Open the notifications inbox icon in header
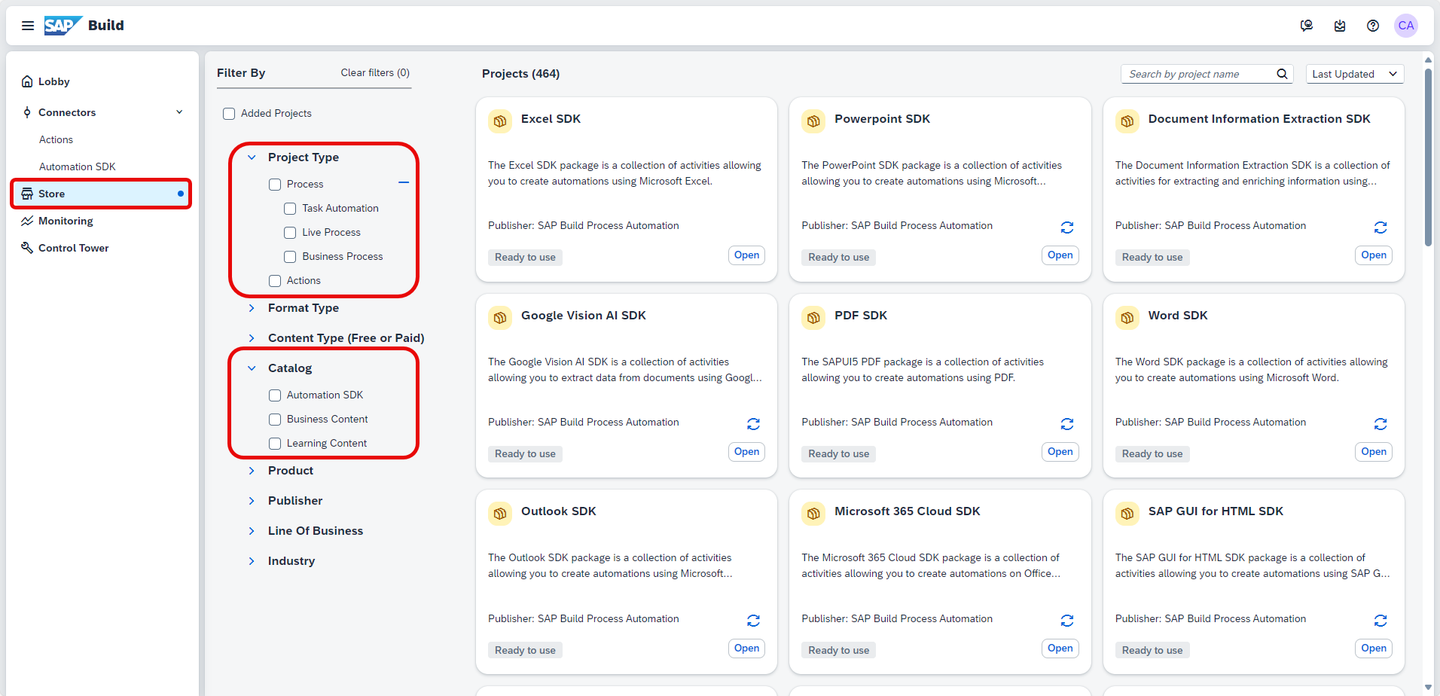Screen dimensions: 1440x696 [x=1340, y=26]
